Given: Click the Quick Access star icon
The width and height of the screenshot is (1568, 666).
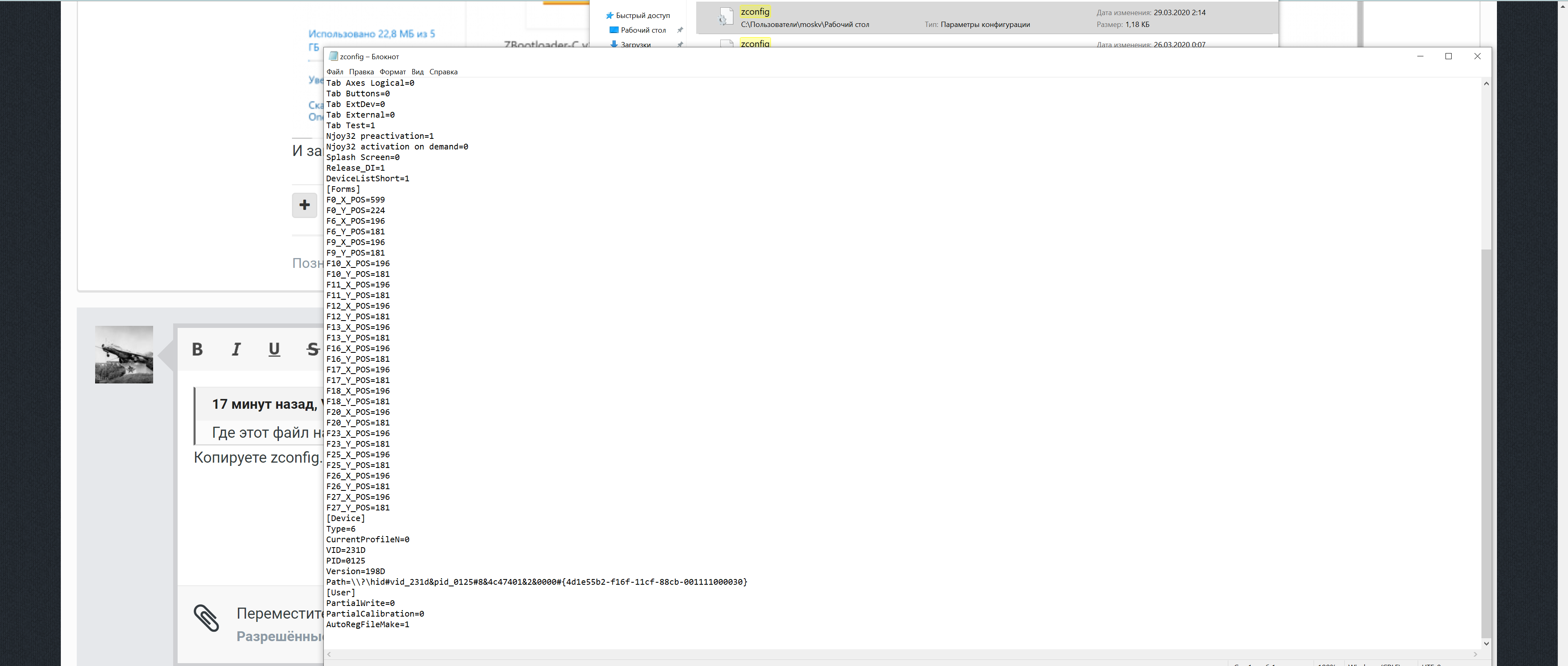Looking at the screenshot, I should (609, 16).
